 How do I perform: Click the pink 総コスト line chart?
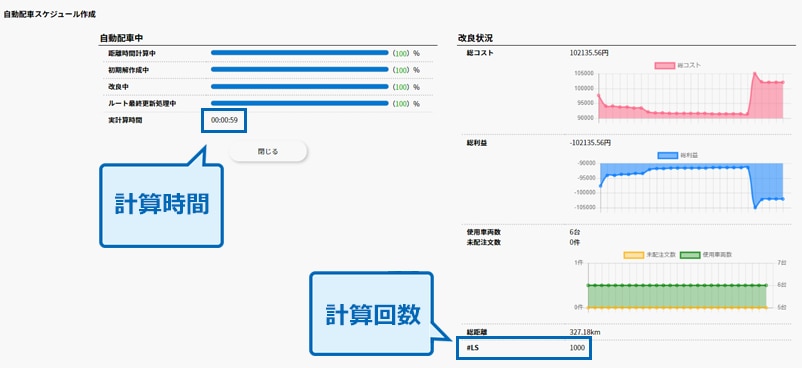pyautogui.click(x=690, y=97)
